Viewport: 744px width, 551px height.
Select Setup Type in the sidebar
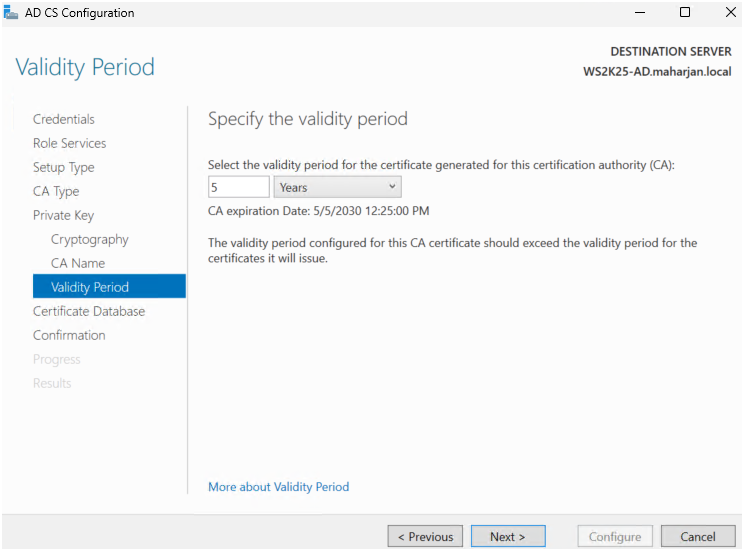tap(64, 167)
